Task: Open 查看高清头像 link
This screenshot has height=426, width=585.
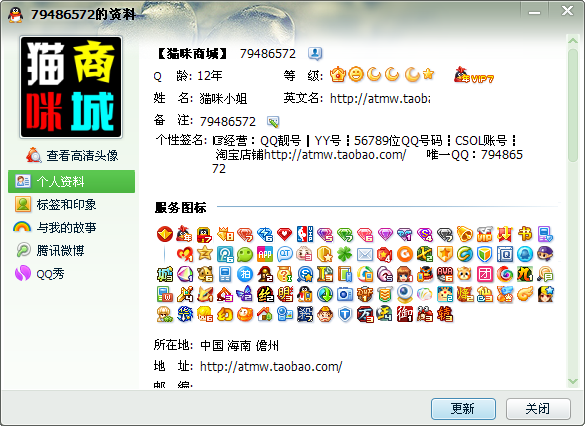Action: point(82,156)
